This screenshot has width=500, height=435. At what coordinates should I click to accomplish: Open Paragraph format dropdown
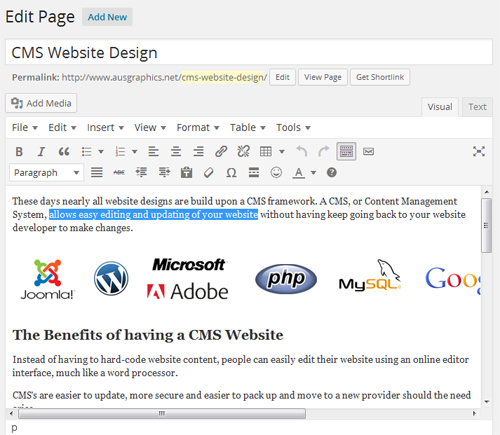tap(47, 173)
